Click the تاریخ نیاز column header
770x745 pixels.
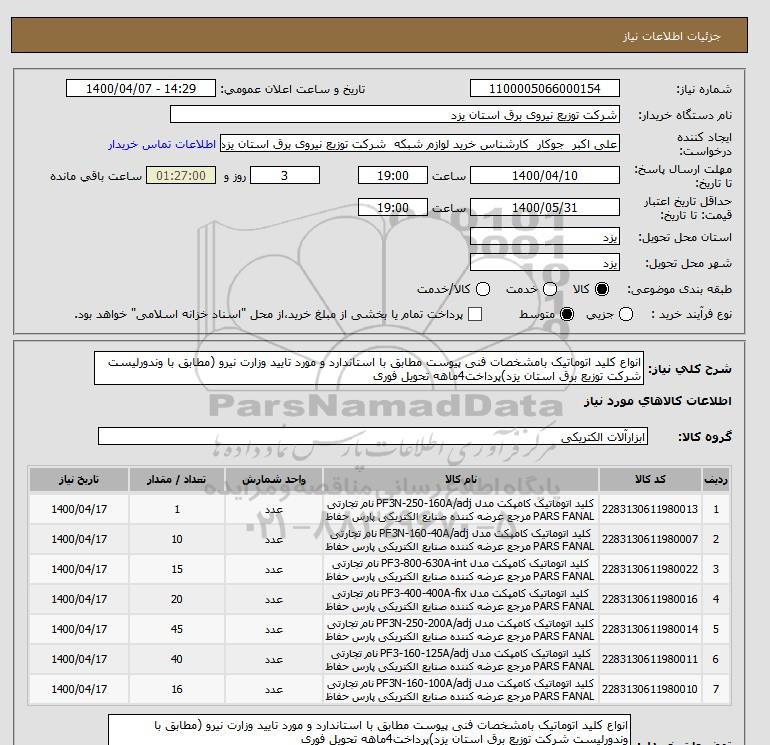[79, 479]
